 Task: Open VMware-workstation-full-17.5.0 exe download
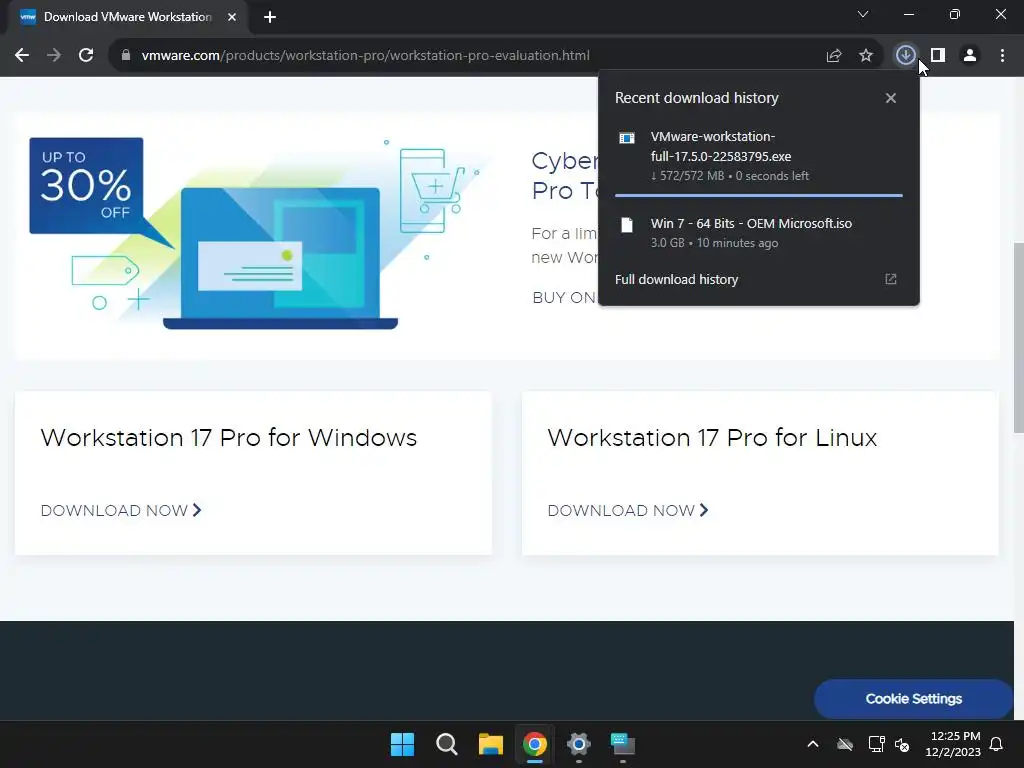pyautogui.click(x=758, y=156)
